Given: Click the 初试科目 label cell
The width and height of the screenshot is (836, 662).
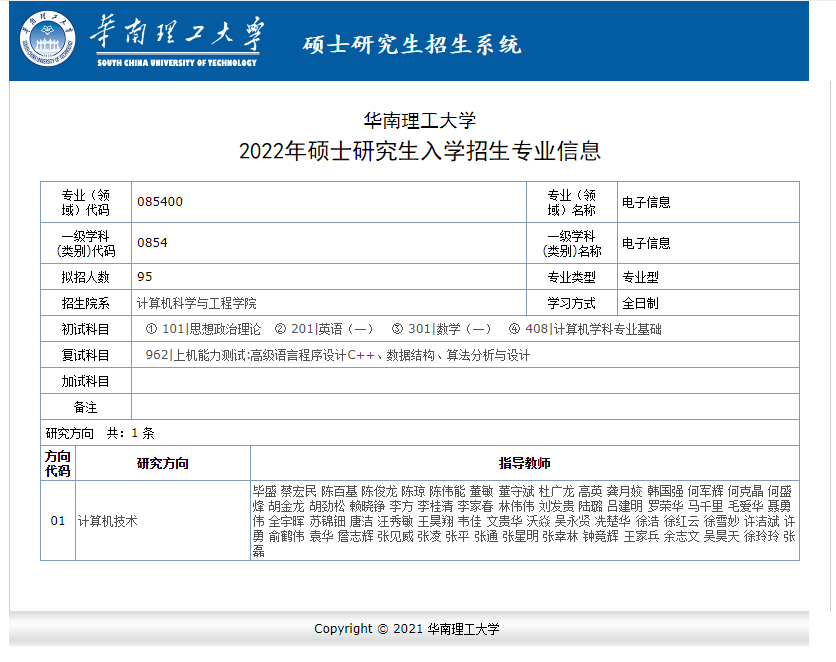Looking at the screenshot, I should [86, 329].
